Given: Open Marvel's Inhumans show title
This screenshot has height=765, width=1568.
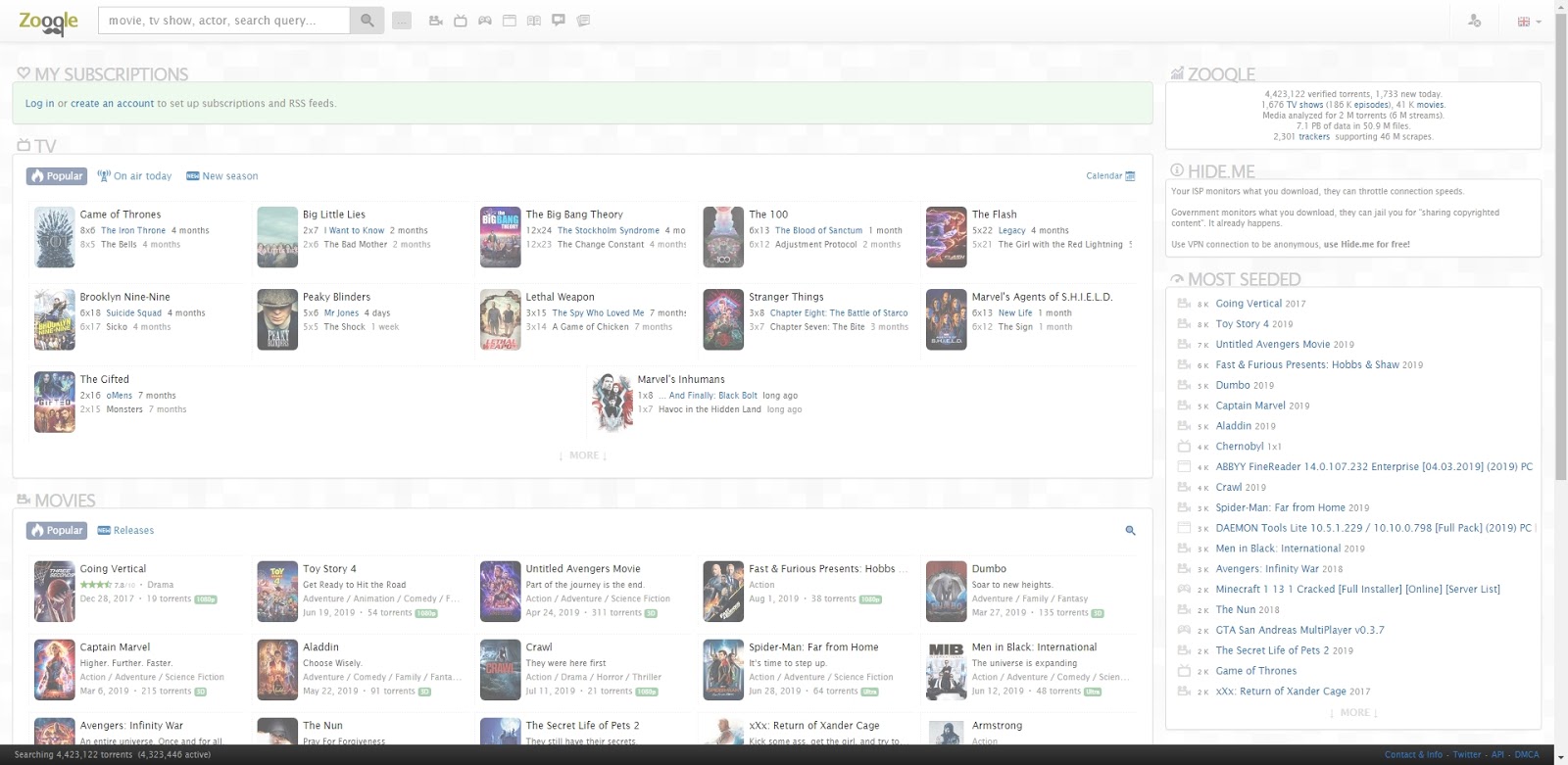Looking at the screenshot, I should [681, 380].
